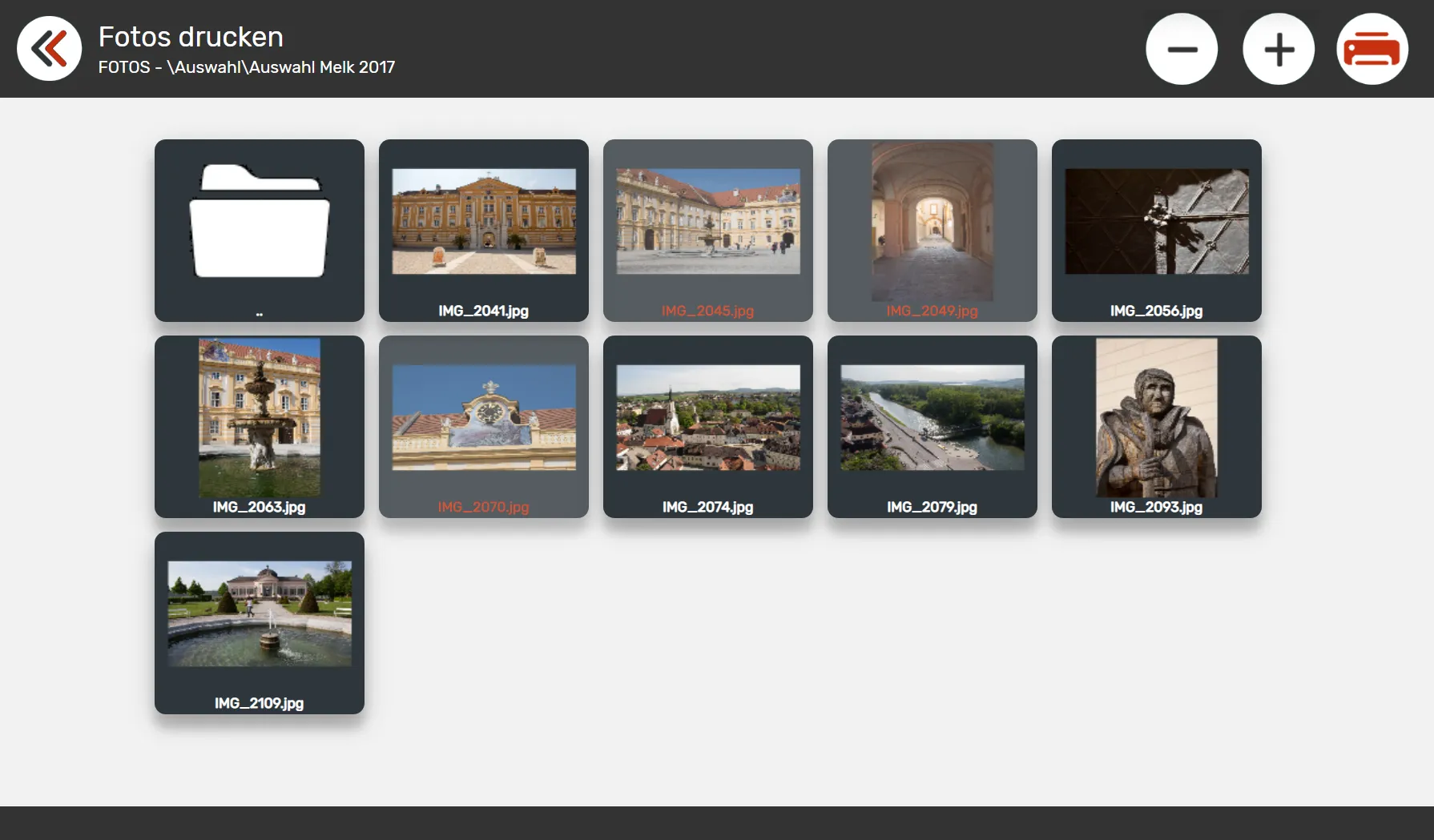Select the IMG_2041.jpg photo thumbnail
Image resolution: width=1434 pixels, height=840 pixels.
click(483, 221)
